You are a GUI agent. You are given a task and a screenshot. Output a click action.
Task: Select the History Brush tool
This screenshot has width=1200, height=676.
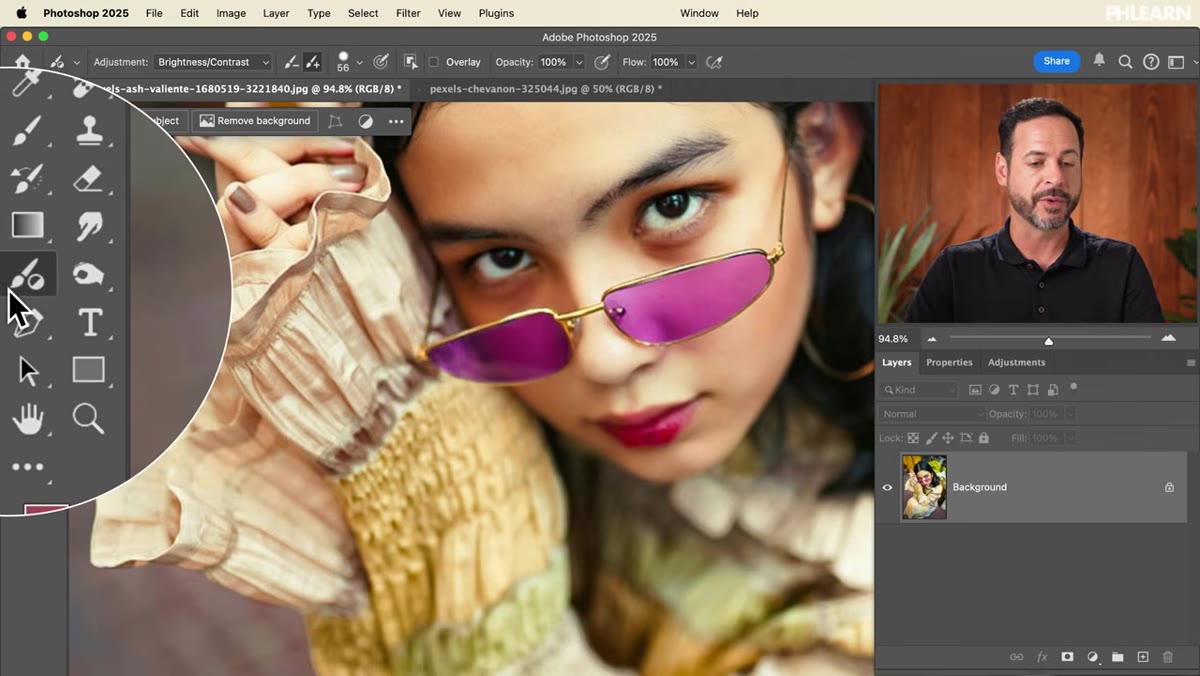tap(27, 179)
